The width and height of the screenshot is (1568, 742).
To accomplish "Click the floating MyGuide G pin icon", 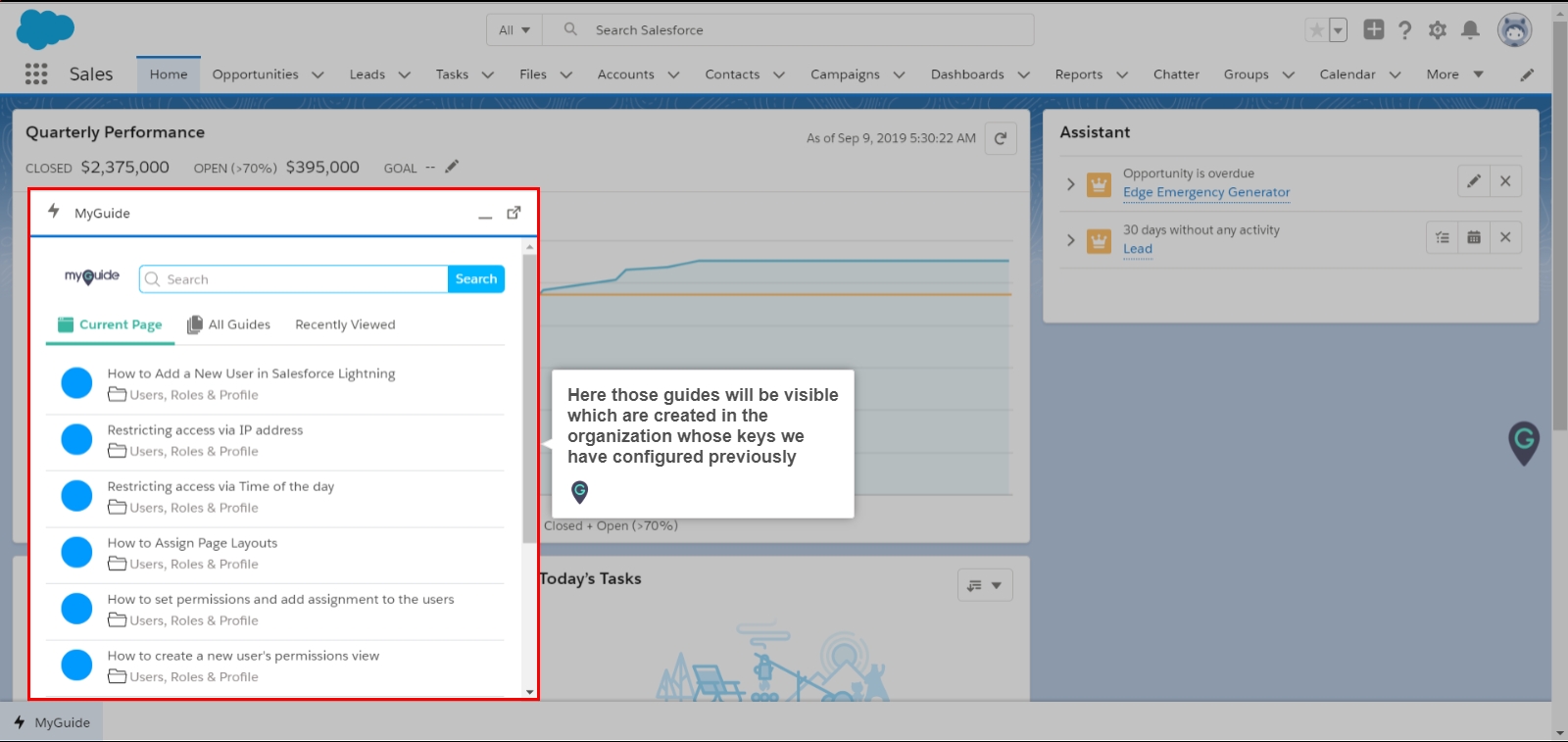I will tap(1524, 443).
